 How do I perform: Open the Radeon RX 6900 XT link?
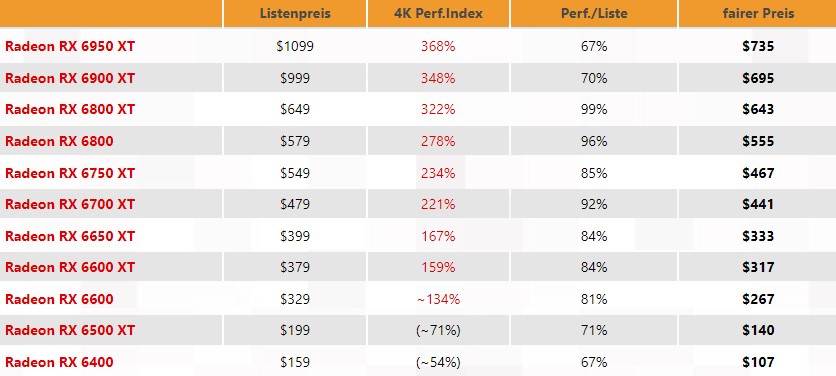tap(70, 78)
